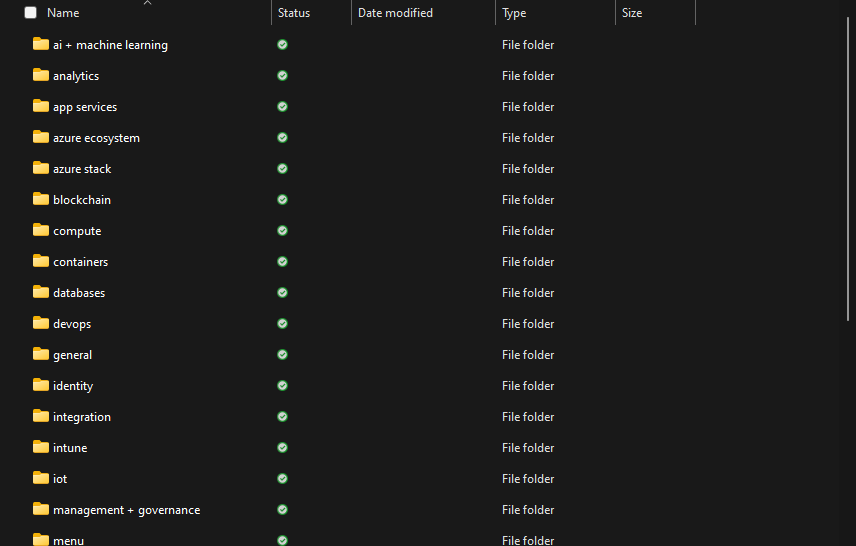Image resolution: width=856 pixels, height=546 pixels.
Task: Sort by the Name column header
Action: tap(63, 13)
